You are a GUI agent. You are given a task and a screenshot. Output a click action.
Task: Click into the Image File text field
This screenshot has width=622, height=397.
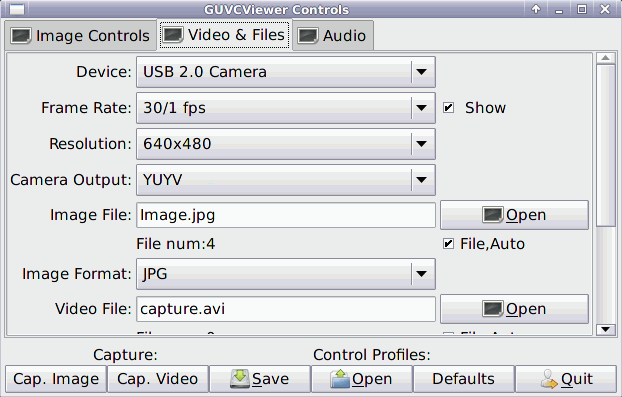tap(286, 215)
